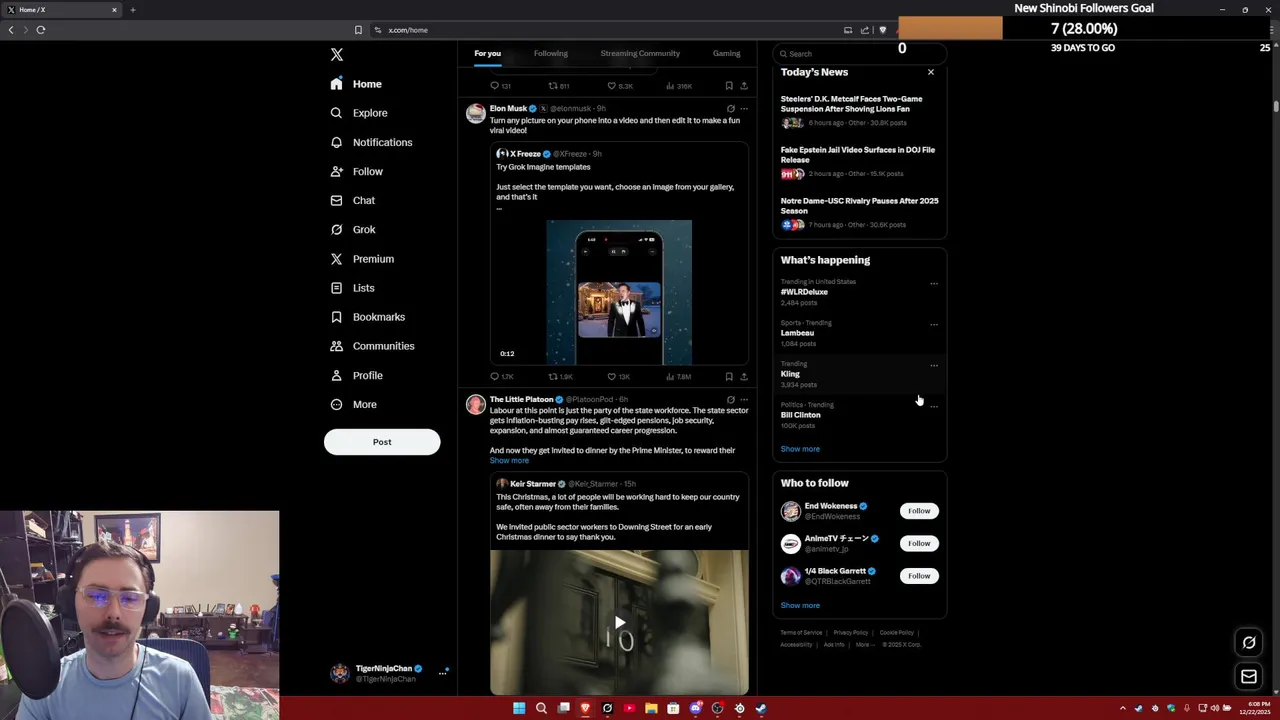The image size is (1280, 720).
Task: Open Lists in the sidebar
Action: click(x=352, y=288)
